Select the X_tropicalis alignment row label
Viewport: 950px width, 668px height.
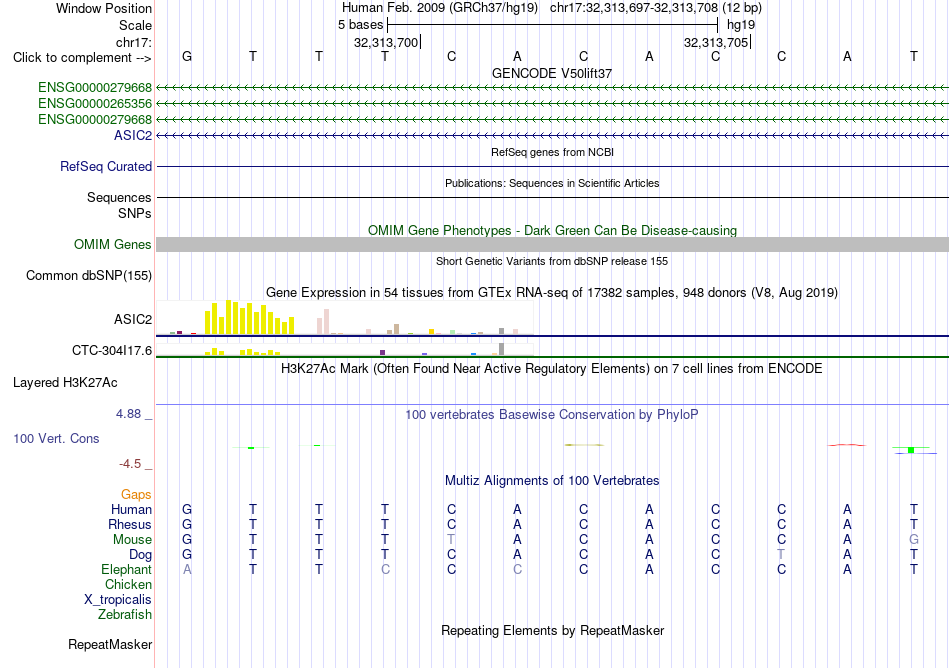[118, 600]
